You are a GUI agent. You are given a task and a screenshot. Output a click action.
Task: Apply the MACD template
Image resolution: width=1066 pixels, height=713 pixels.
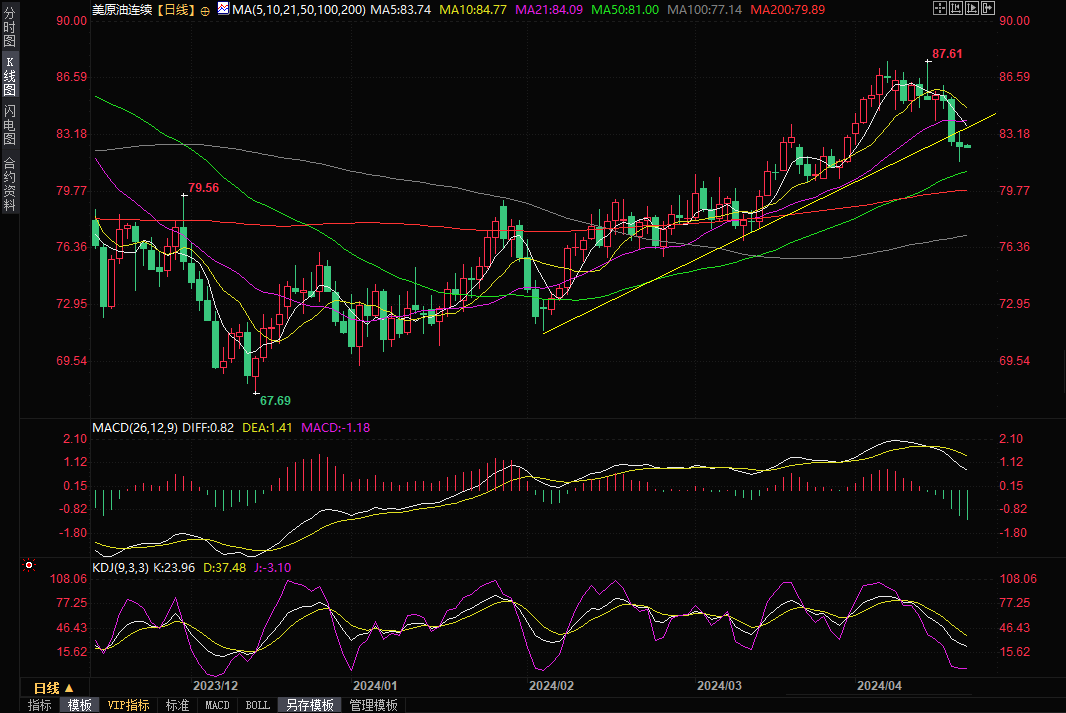point(217,705)
